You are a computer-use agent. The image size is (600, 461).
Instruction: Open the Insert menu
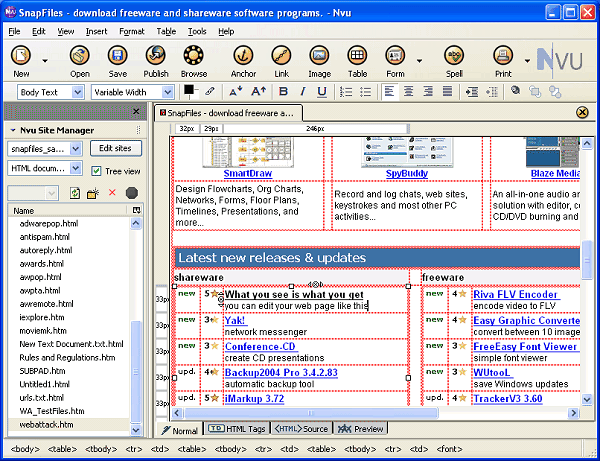[96, 31]
